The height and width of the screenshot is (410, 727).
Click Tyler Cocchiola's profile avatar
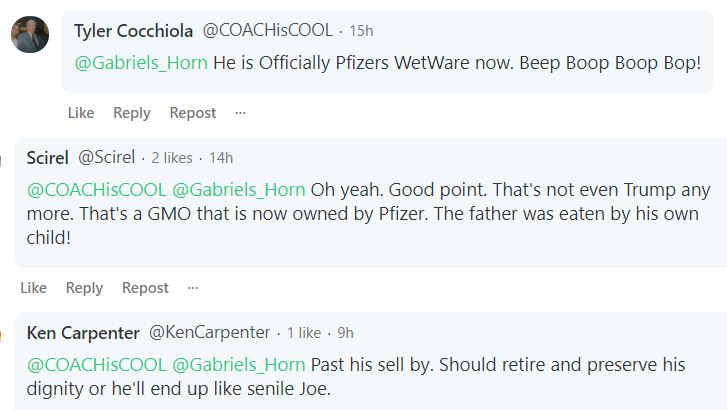click(x=30, y=35)
